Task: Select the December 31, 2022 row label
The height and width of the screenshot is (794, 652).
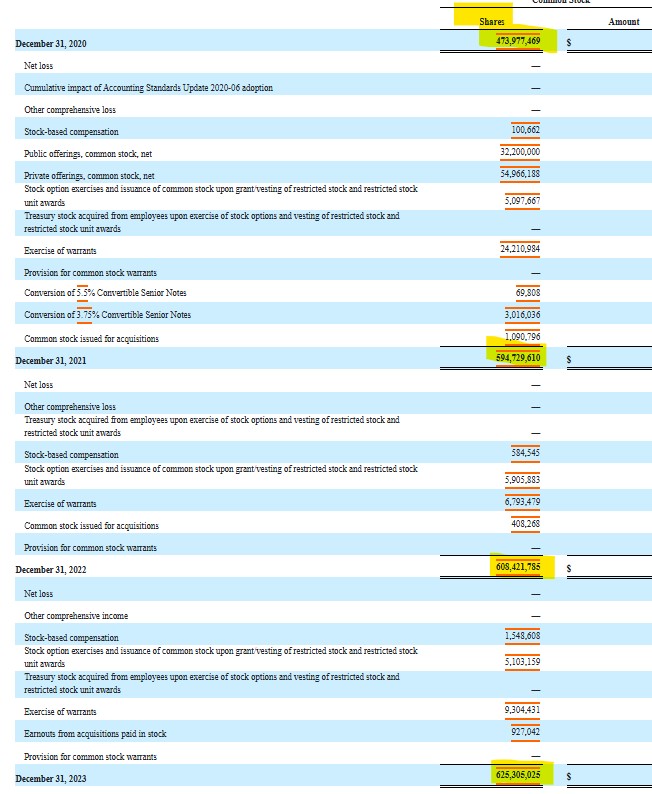Action: click(51, 570)
